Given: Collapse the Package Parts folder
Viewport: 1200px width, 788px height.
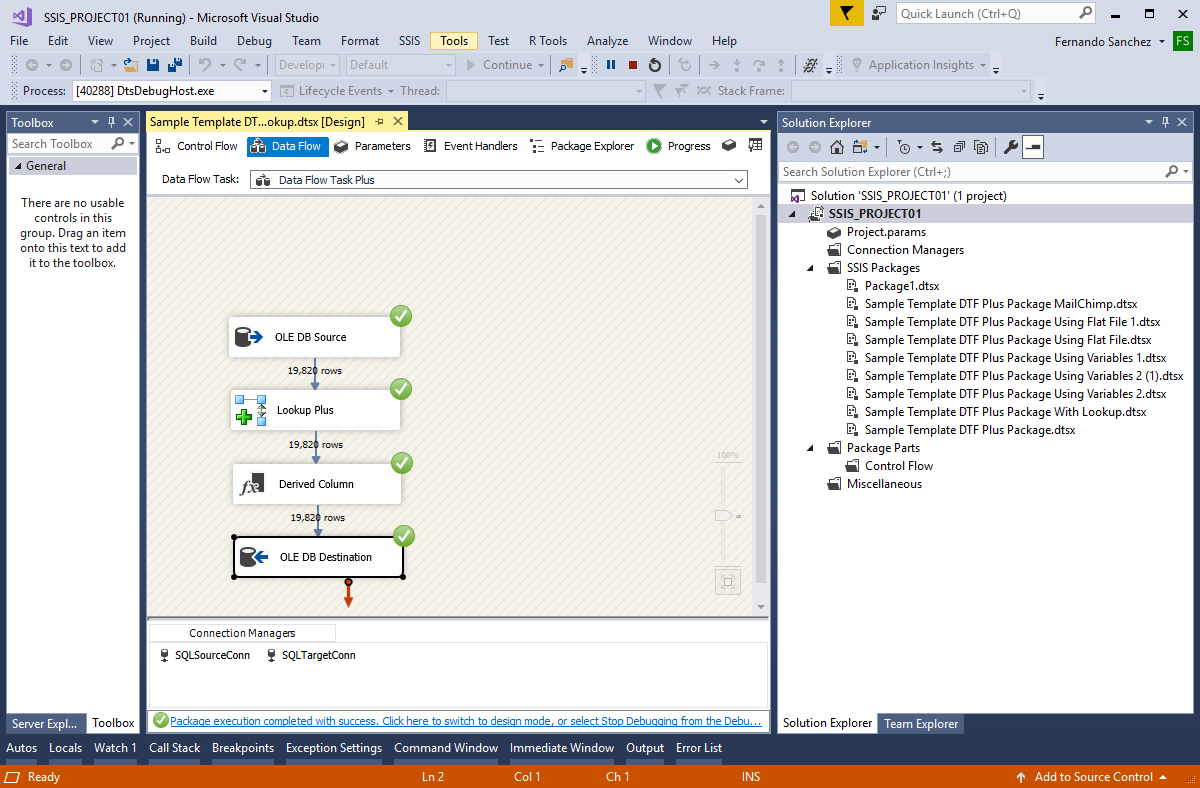Looking at the screenshot, I should (x=811, y=448).
